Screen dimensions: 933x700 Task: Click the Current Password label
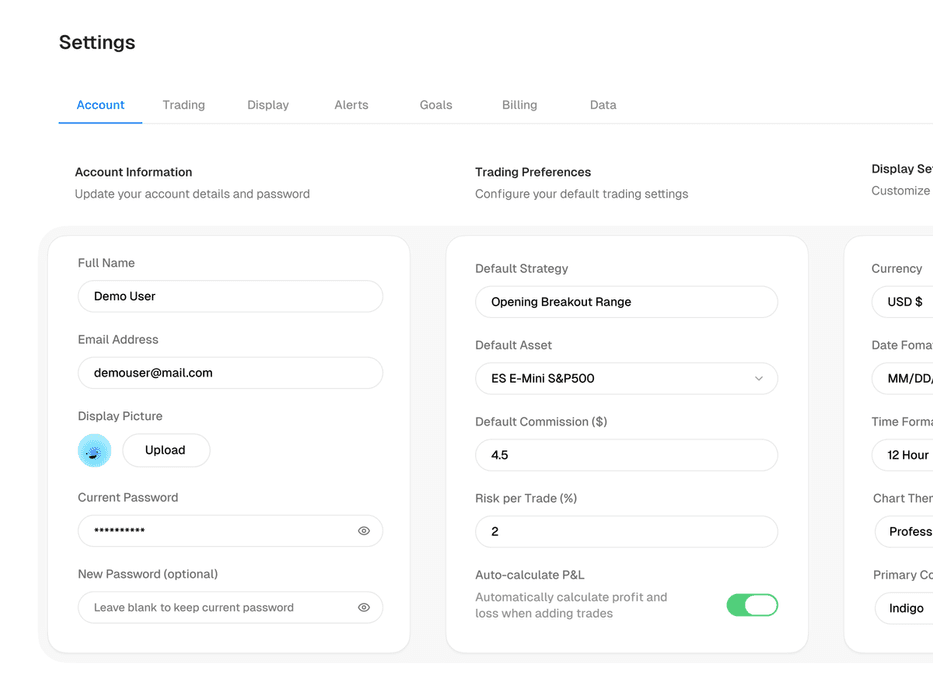pos(128,498)
